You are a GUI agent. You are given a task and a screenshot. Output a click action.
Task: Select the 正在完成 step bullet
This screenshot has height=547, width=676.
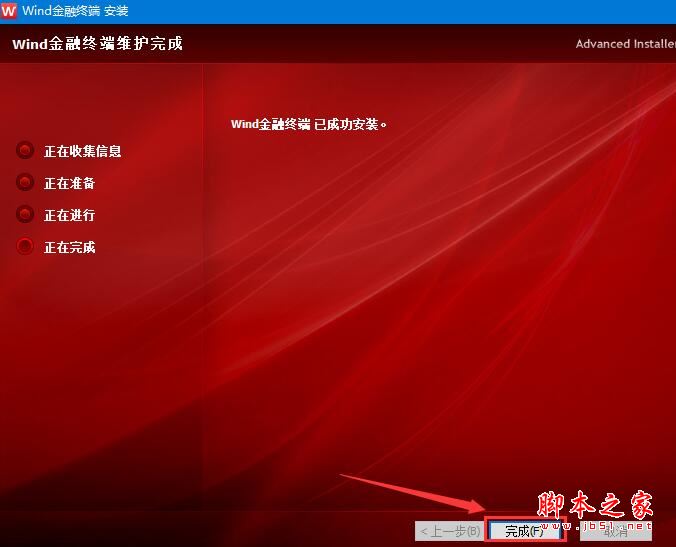(x=25, y=246)
